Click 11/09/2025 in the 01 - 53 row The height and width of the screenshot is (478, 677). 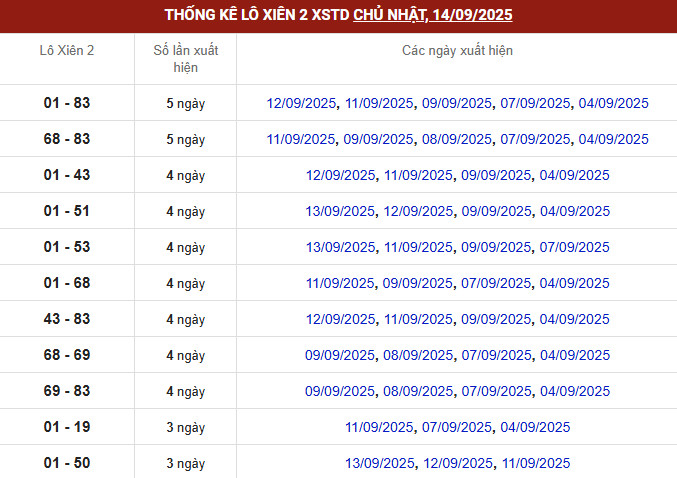pos(418,247)
